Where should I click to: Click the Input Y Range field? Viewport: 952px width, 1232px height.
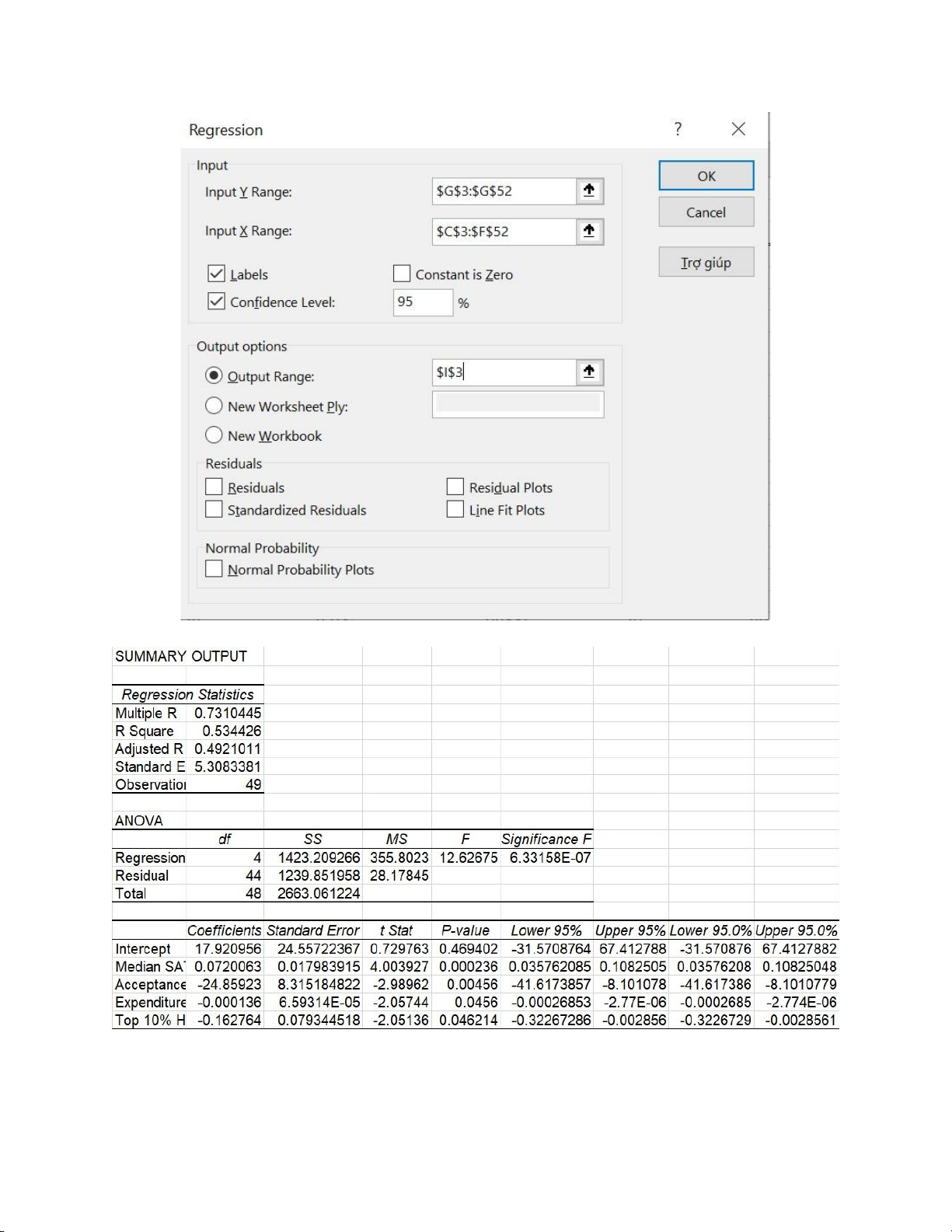[504, 191]
